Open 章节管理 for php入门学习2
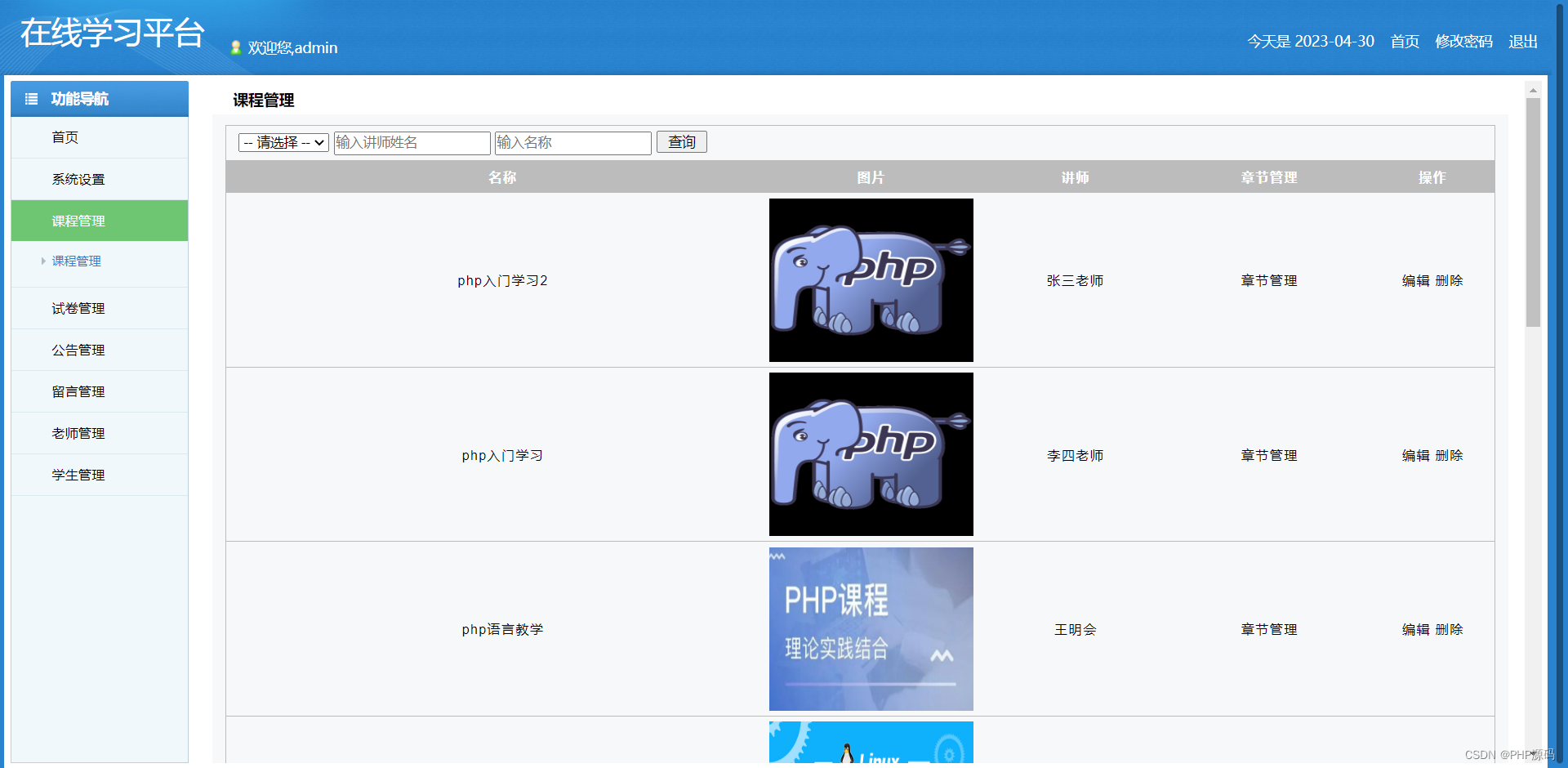Viewport: 1568px width, 768px height. click(x=1269, y=280)
